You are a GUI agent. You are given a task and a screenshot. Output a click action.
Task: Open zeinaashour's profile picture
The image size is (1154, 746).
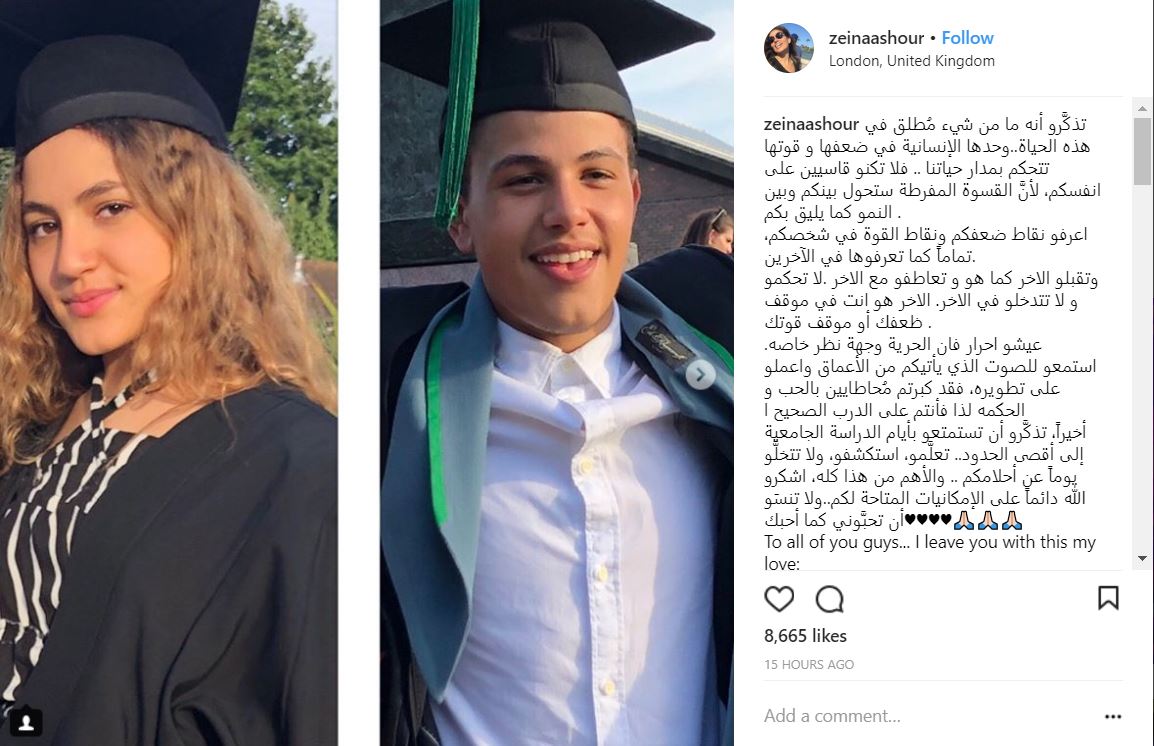[788, 48]
